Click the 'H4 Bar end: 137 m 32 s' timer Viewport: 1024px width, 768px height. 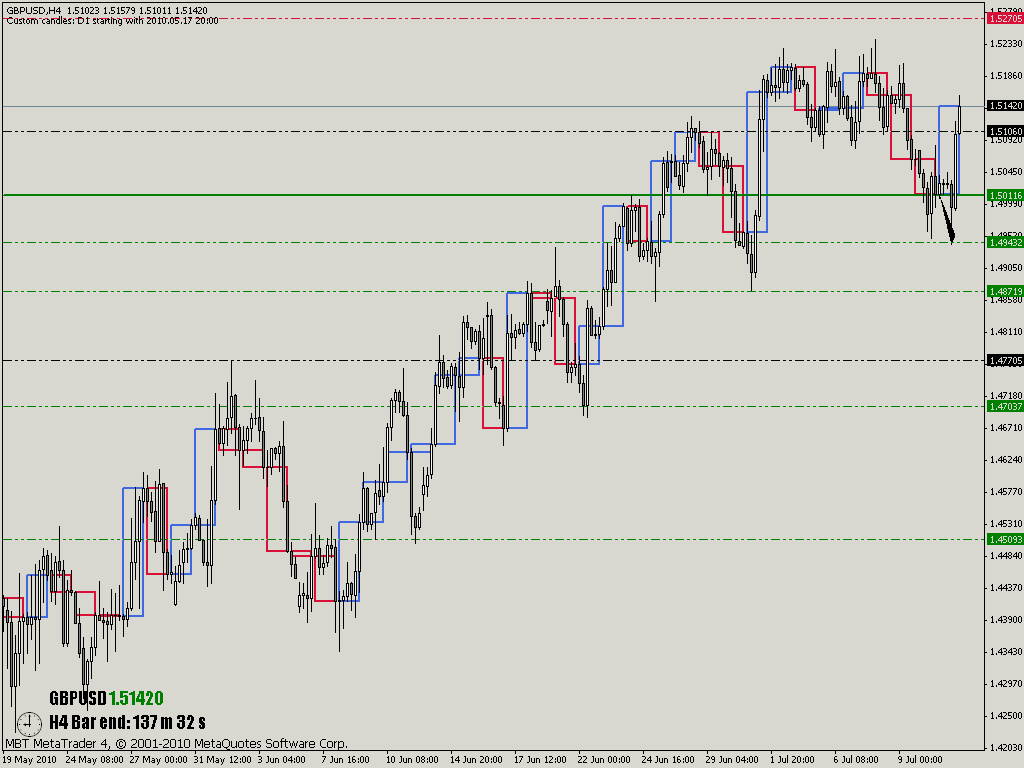(127, 722)
